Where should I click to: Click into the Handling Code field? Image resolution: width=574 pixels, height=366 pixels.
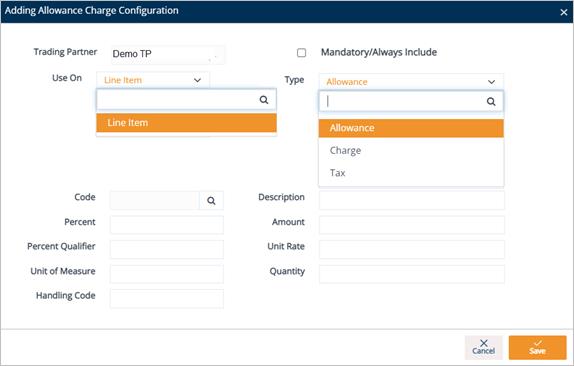[x=167, y=299]
